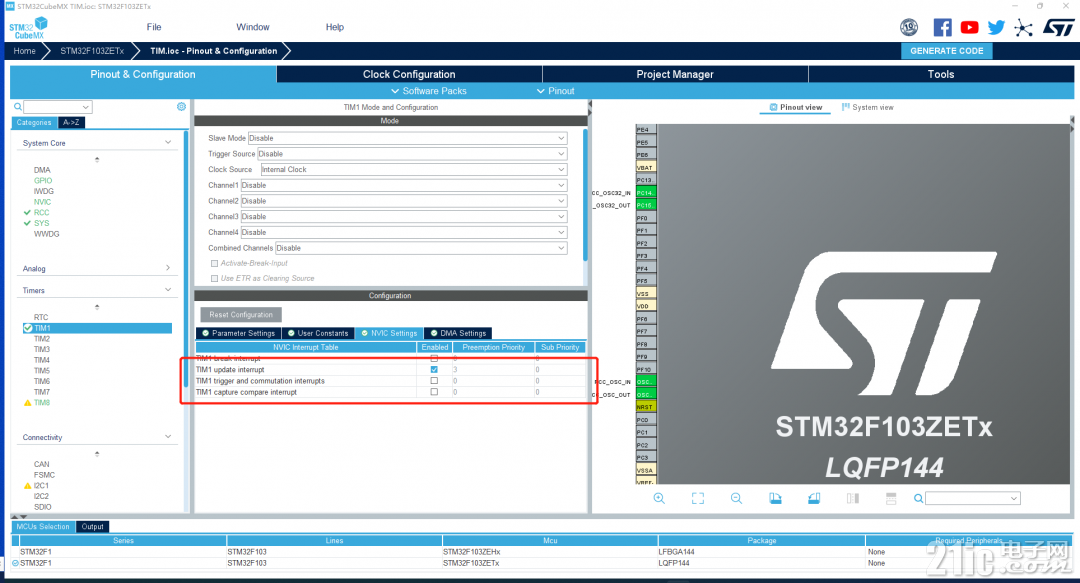Open the Slave Mode dropdown
Image resolution: width=1080 pixels, height=583 pixels.
[x=408, y=138]
